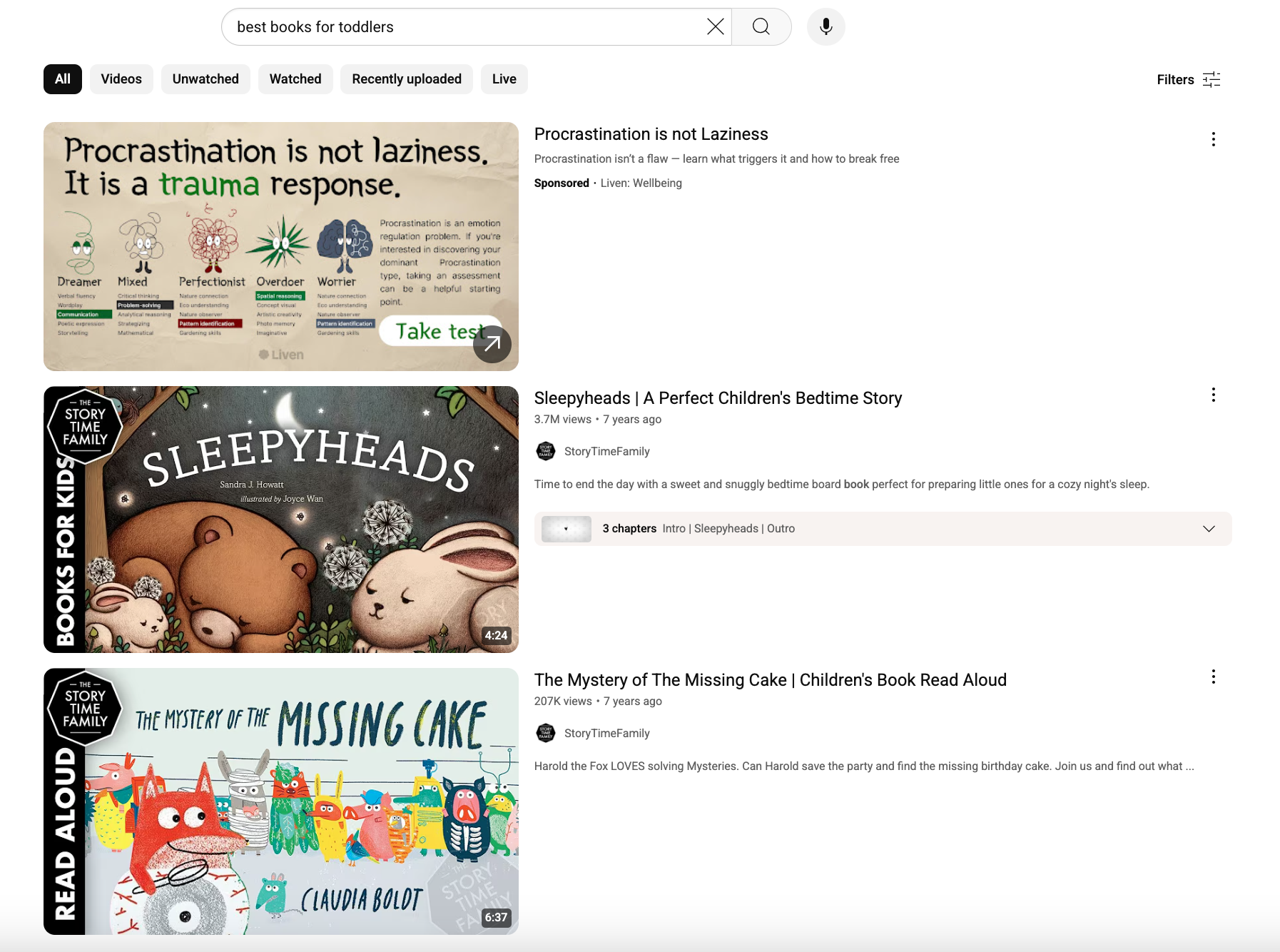Screen dimensions: 1280x952
Task: Open Sleepyheads bedtime story title link
Action: (x=718, y=398)
